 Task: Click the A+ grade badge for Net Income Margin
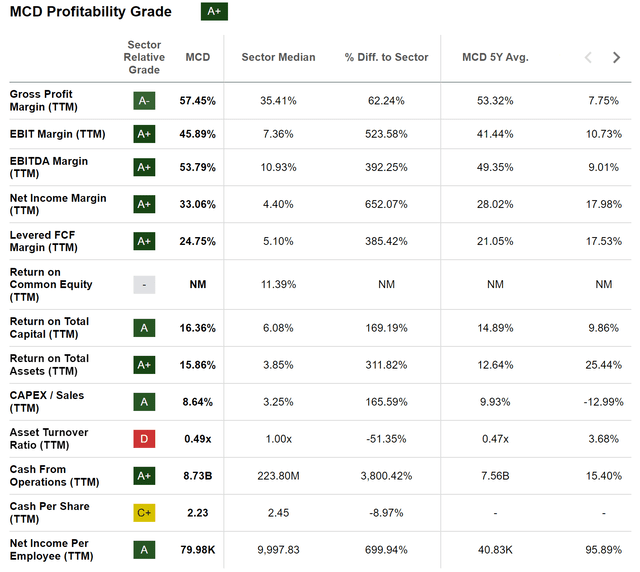145,204
